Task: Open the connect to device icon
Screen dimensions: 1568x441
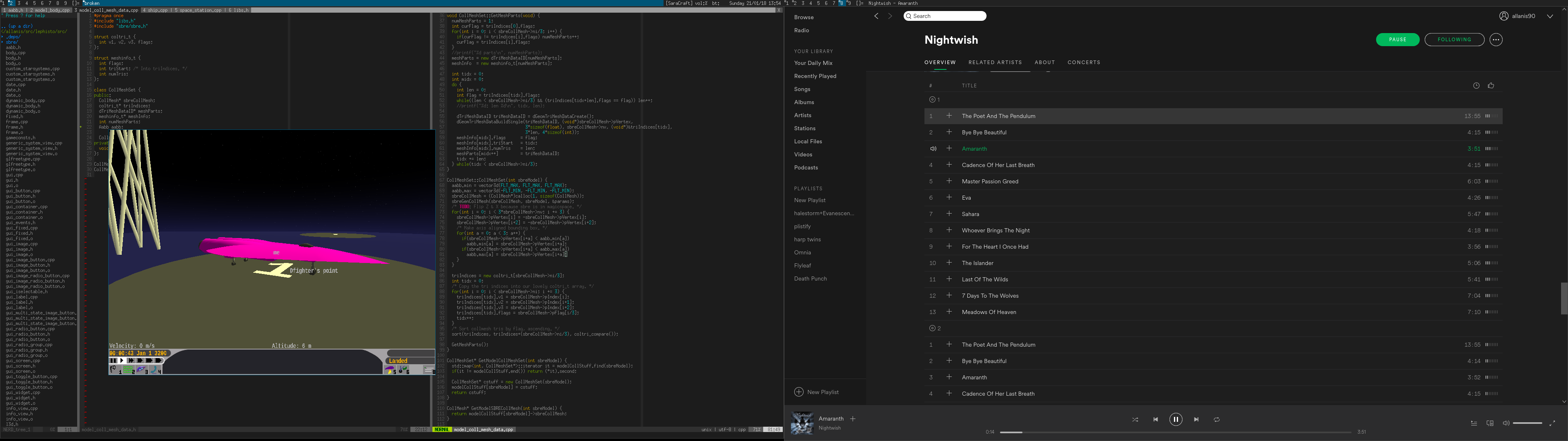Action: 1490,423
